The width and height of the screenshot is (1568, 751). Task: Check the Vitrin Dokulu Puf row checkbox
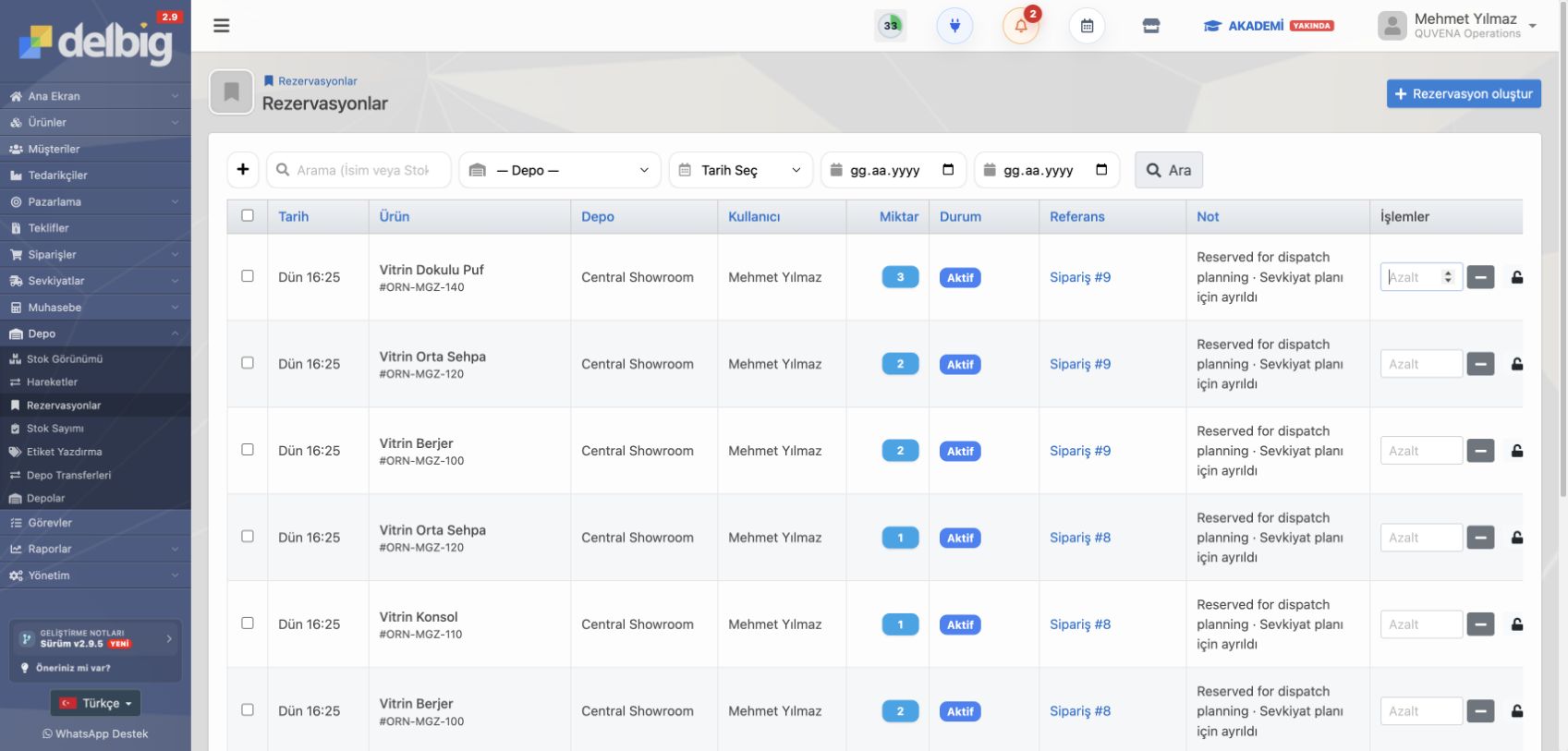pos(248,276)
